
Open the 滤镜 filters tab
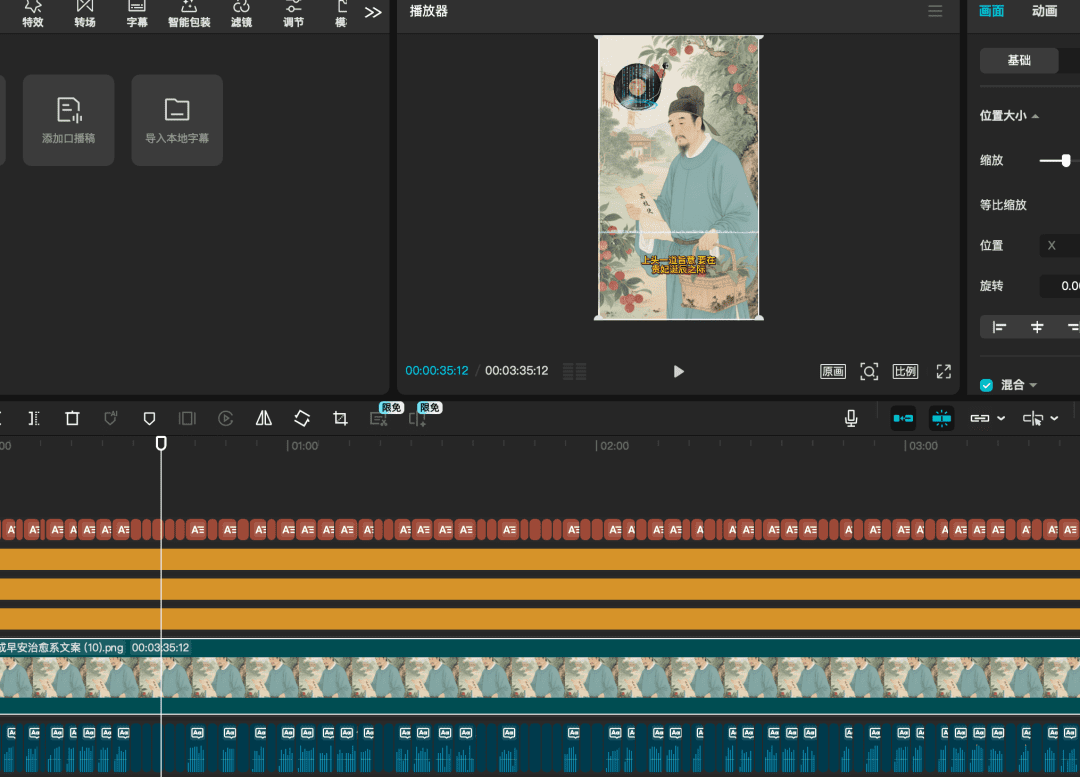pyautogui.click(x=241, y=14)
